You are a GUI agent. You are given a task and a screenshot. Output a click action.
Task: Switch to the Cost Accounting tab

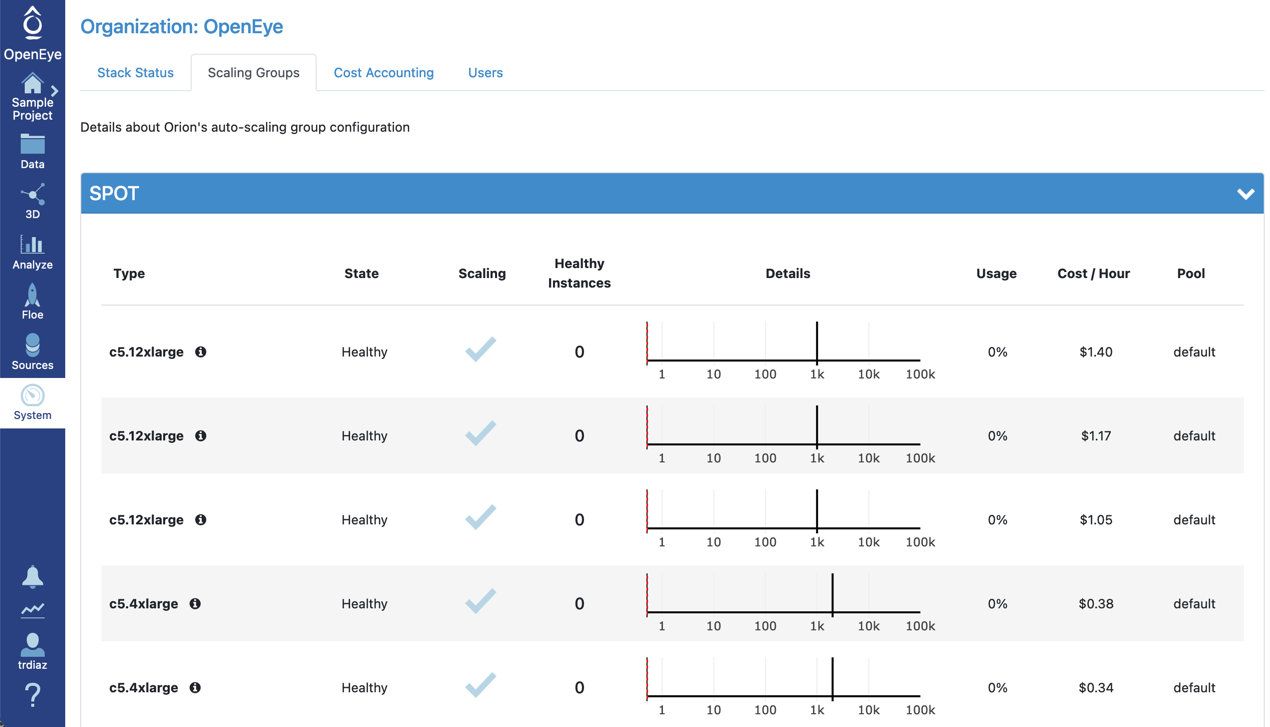click(384, 73)
